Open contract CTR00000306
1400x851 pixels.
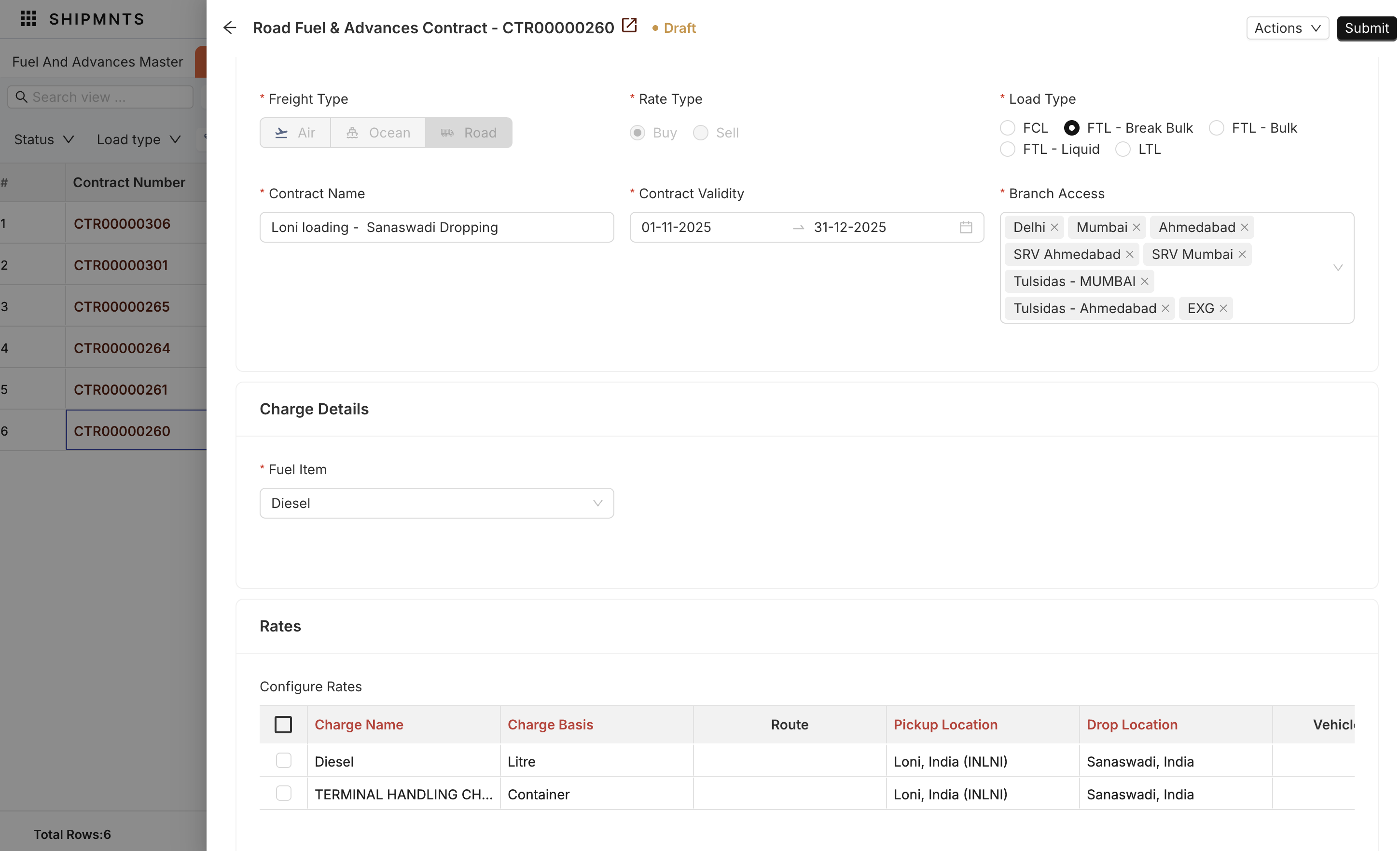tap(122, 224)
